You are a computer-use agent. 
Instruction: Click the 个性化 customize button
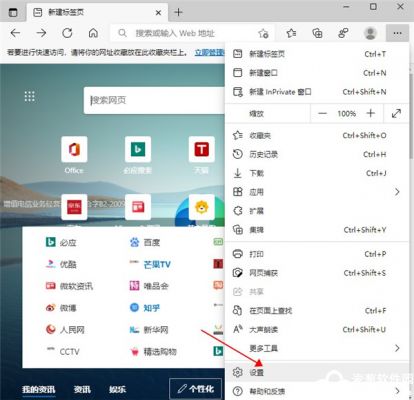195,389
